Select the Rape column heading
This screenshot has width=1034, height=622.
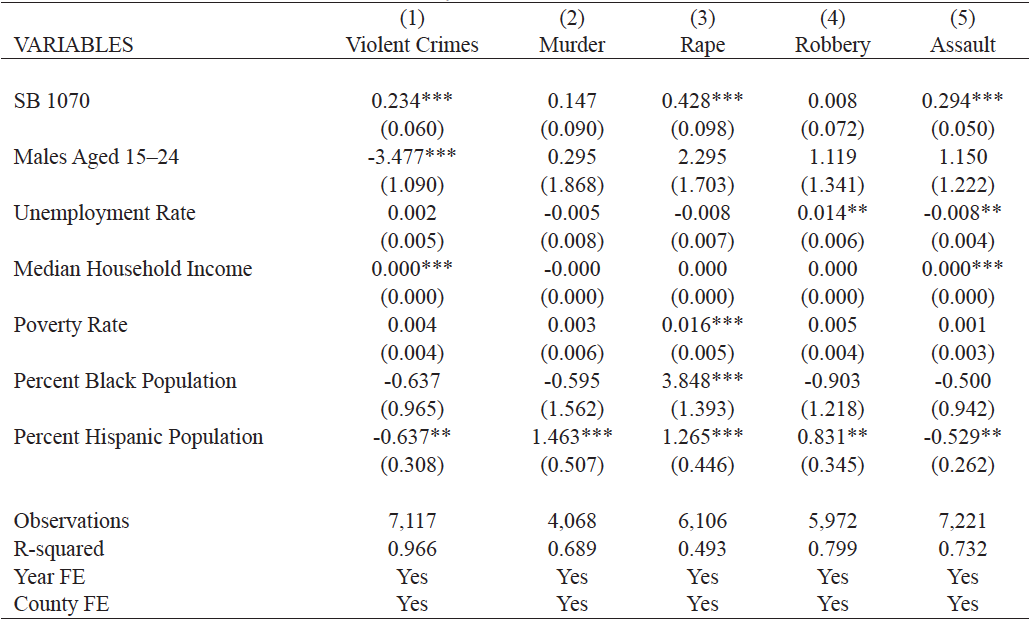(702, 45)
